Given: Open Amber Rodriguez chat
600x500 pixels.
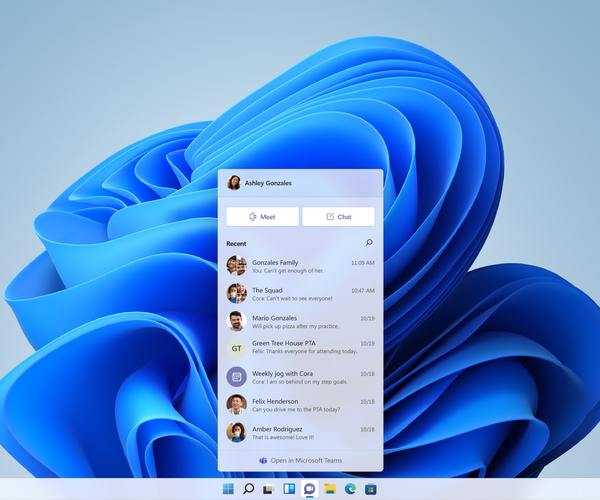Looking at the screenshot, I should (300, 432).
